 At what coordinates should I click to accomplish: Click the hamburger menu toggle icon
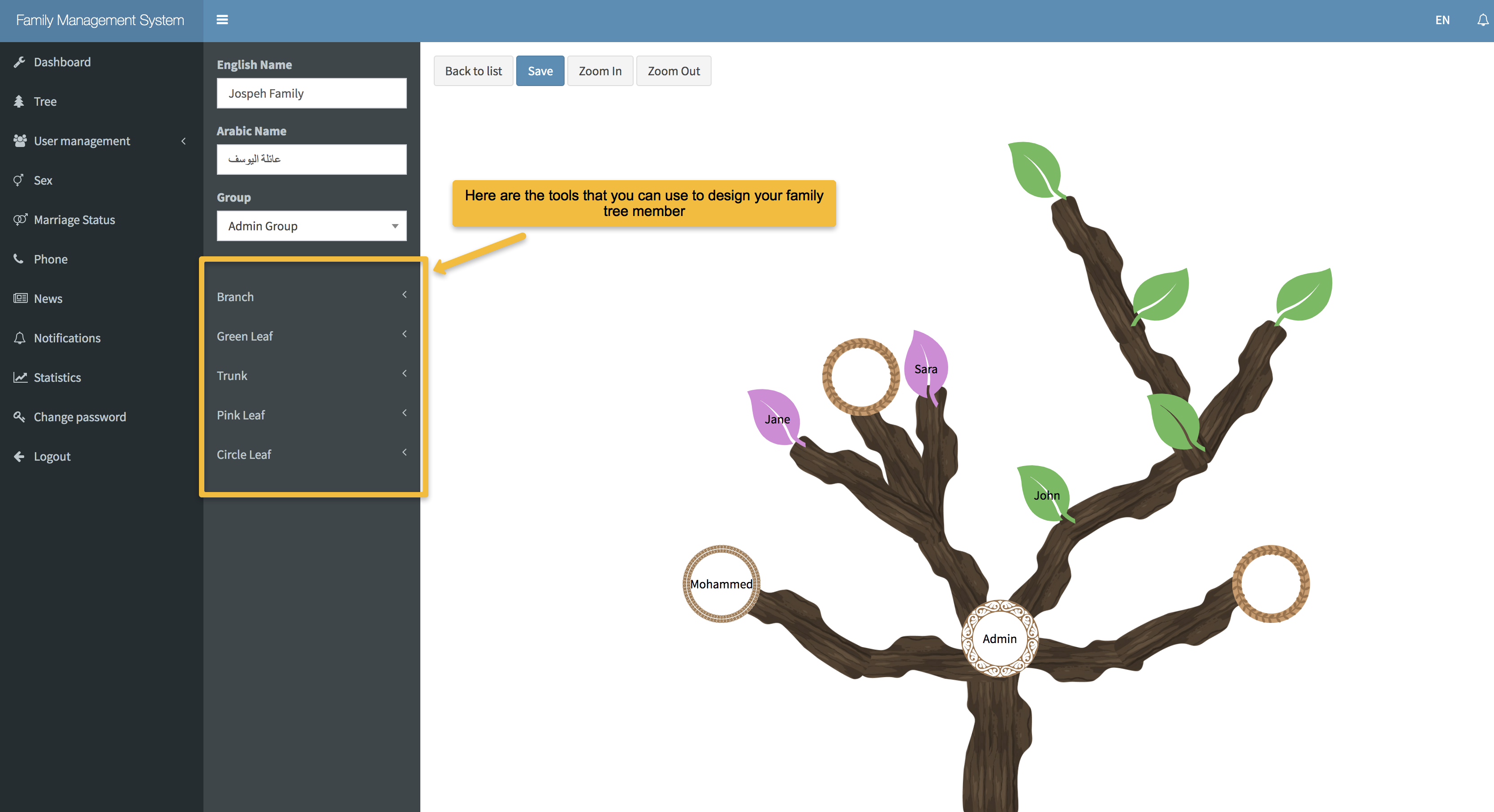[222, 20]
